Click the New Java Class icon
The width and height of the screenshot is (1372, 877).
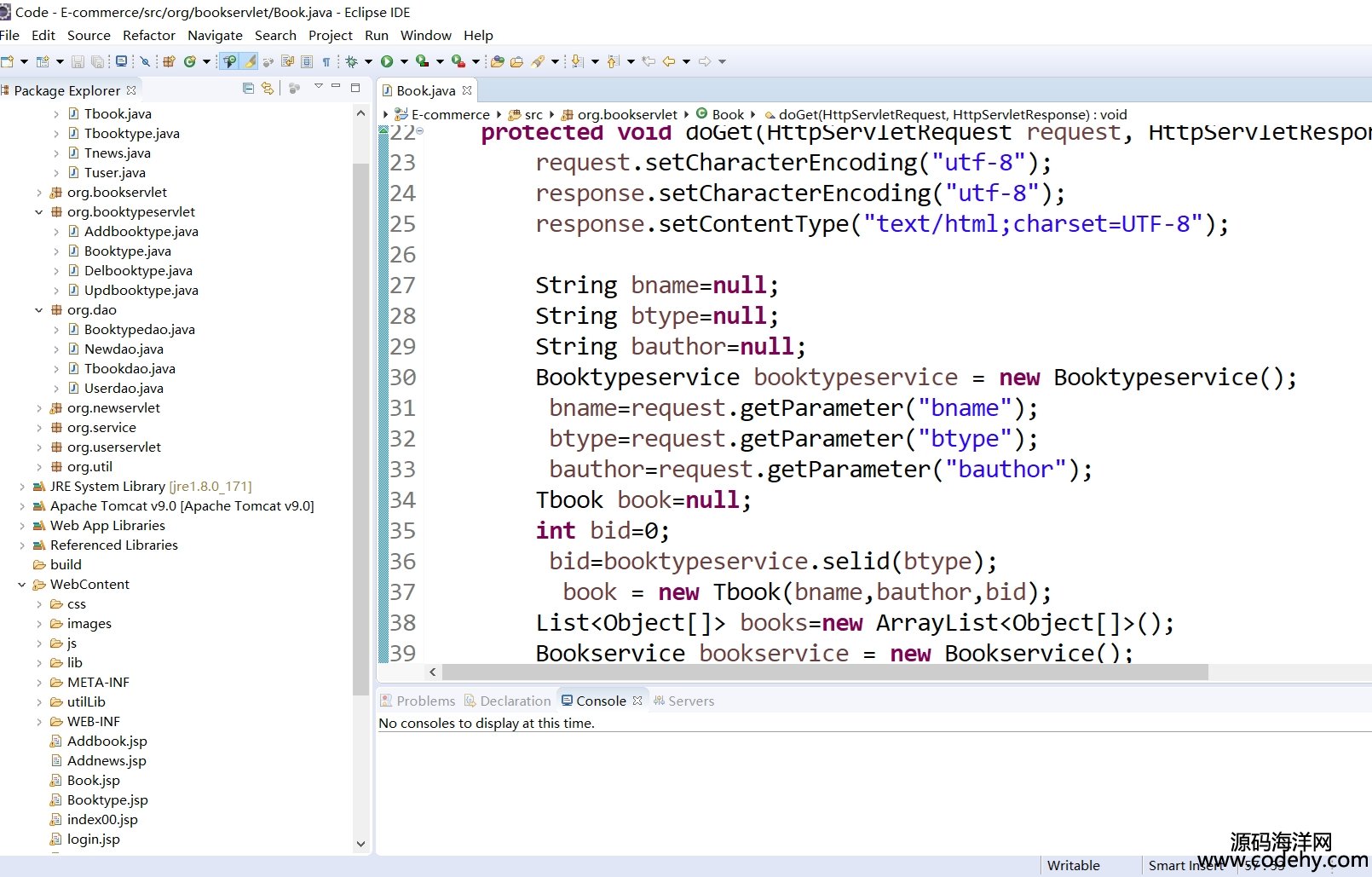point(189,61)
